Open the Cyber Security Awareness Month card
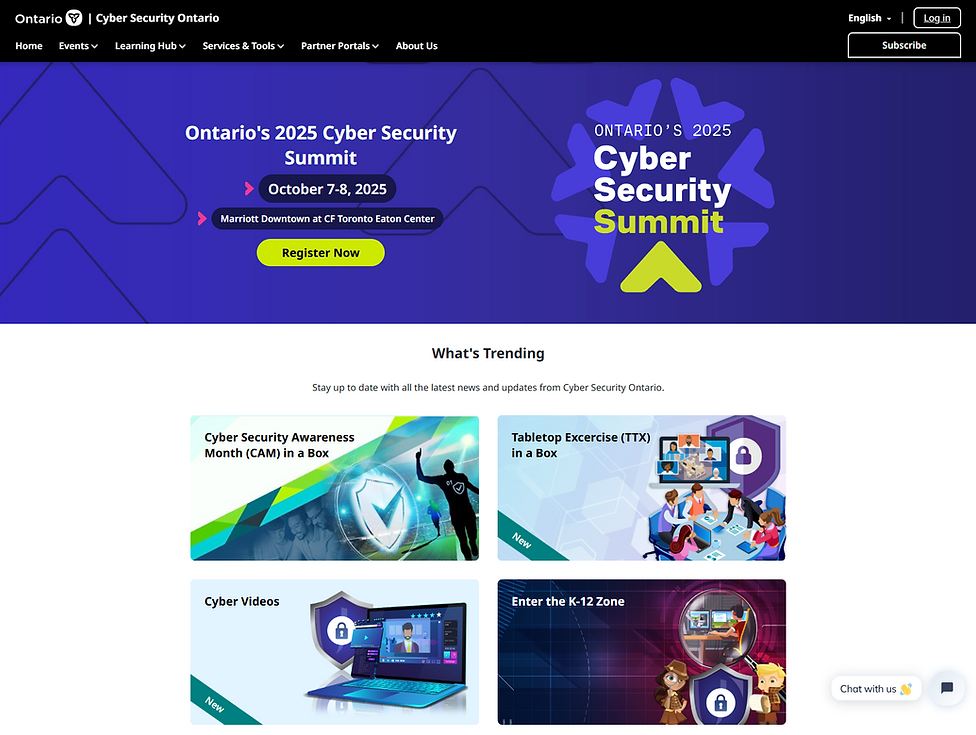976x735 pixels. tap(334, 488)
